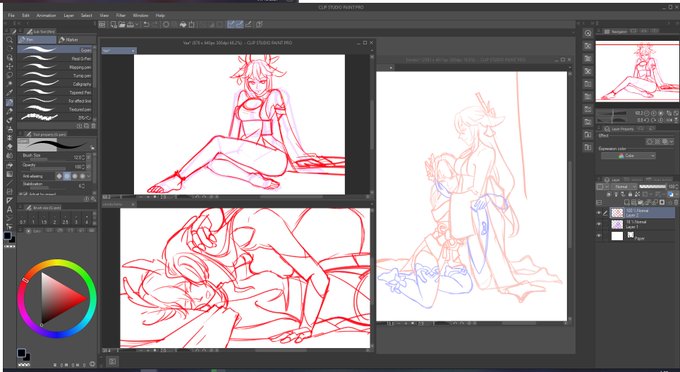Select the Pencil tool
The height and width of the screenshot is (372, 680).
pos(9,111)
